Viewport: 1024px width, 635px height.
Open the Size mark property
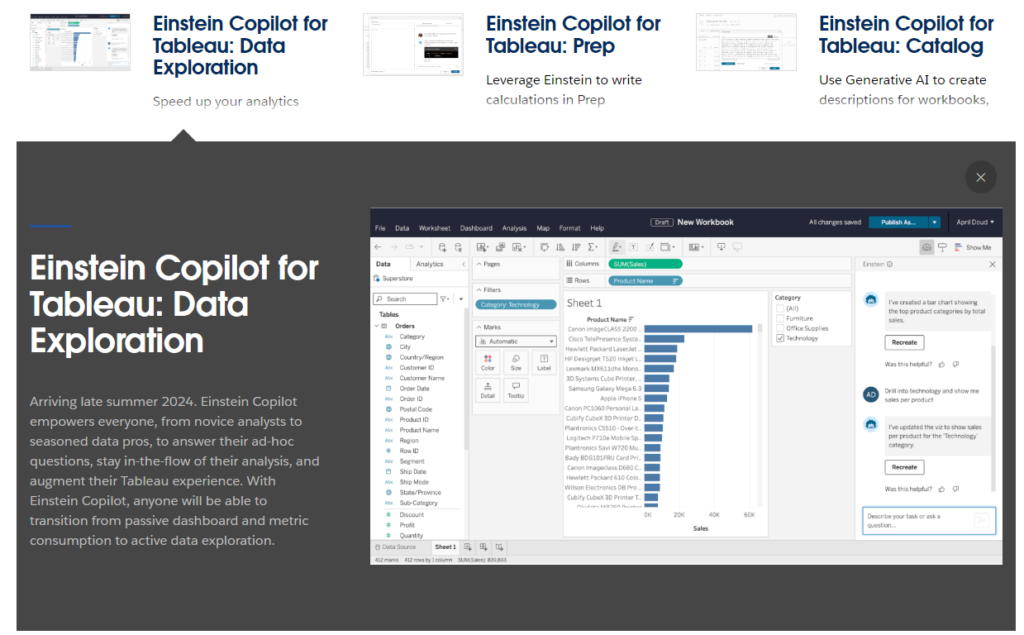(x=516, y=363)
